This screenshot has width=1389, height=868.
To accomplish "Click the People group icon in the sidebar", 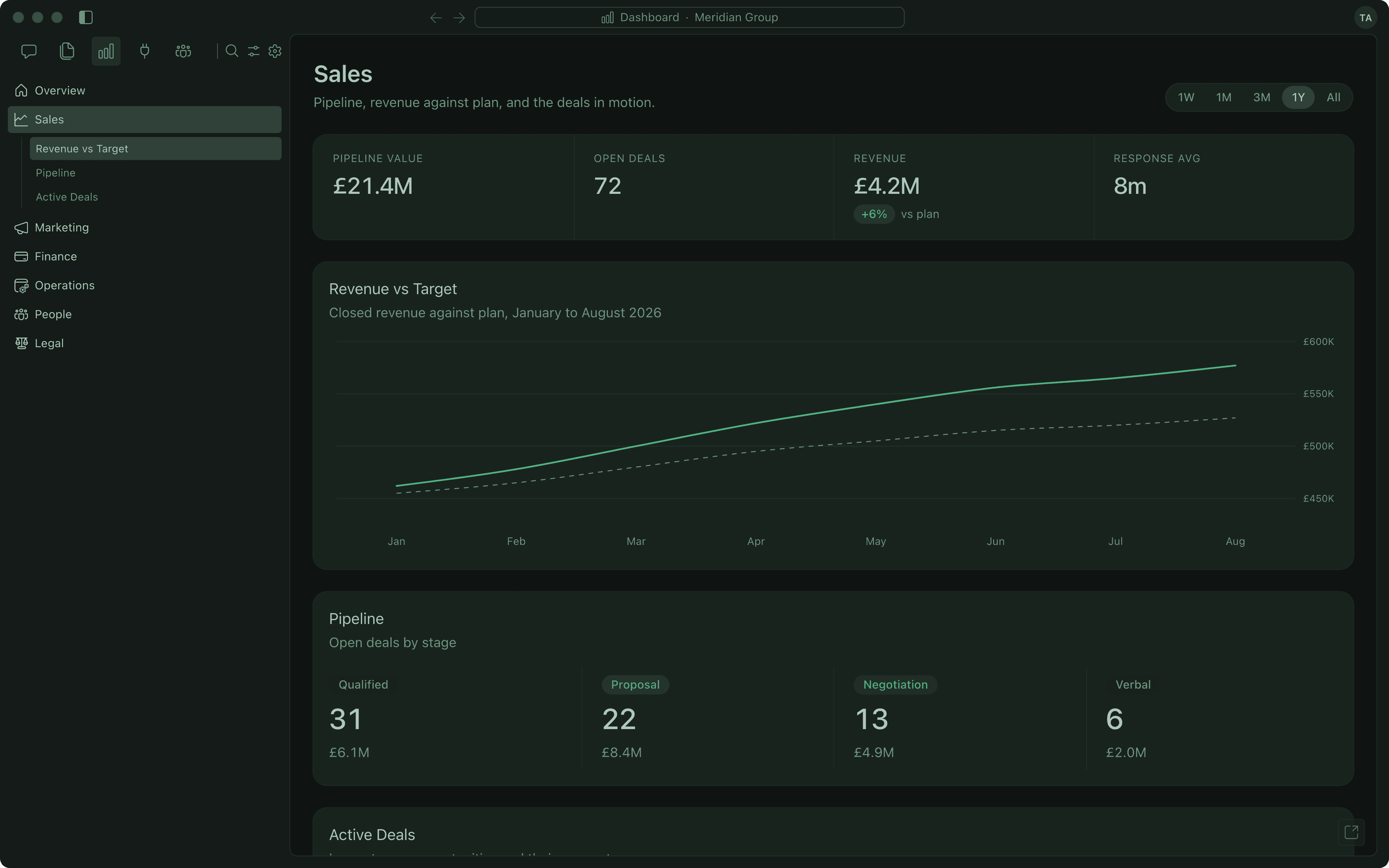I will tap(21, 314).
